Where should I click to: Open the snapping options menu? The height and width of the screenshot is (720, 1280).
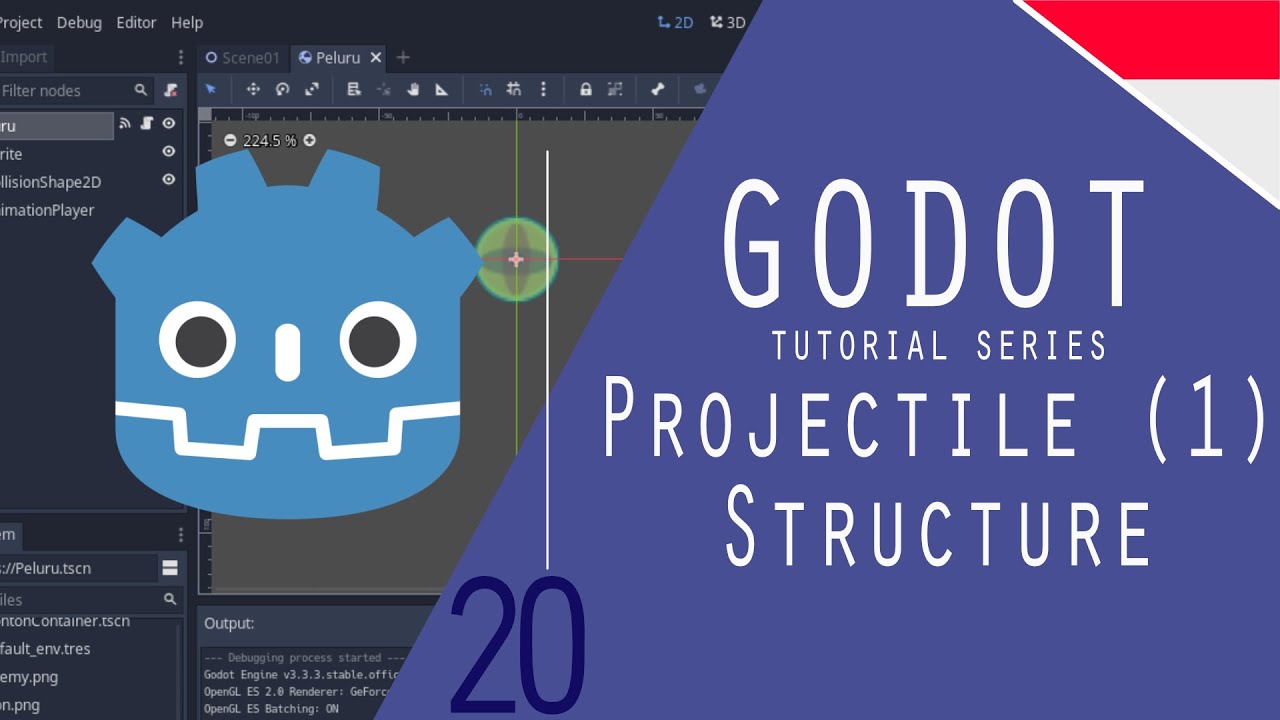(x=543, y=89)
